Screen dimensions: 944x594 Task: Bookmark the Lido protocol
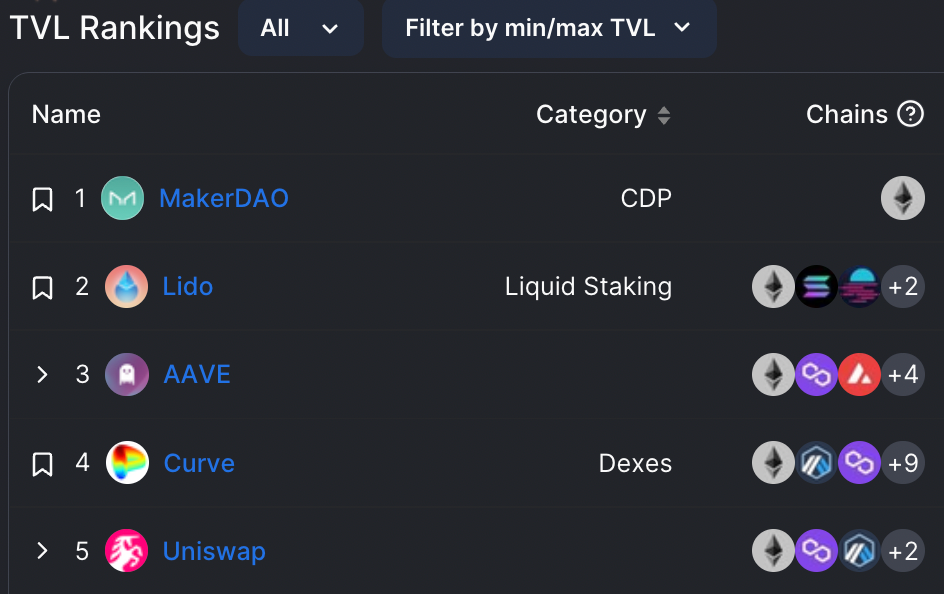[x=42, y=287]
